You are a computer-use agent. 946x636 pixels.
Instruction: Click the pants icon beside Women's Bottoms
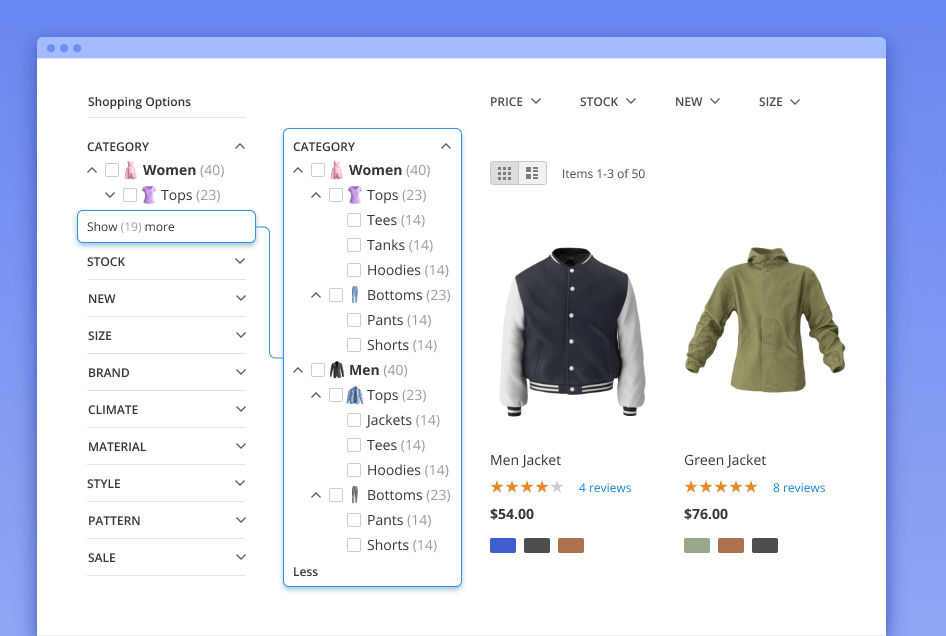pyautogui.click(x=357, y=294)
